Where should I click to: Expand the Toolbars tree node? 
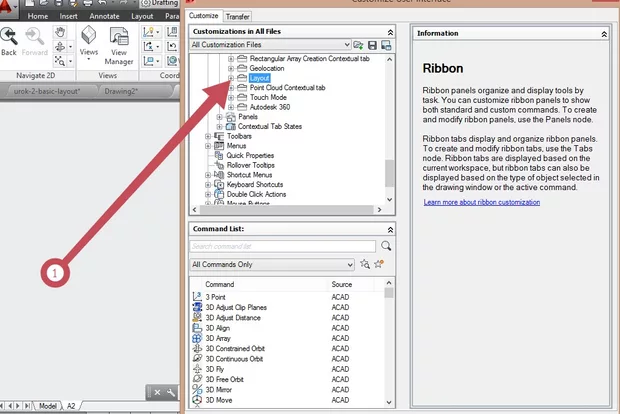pos(208,134)
